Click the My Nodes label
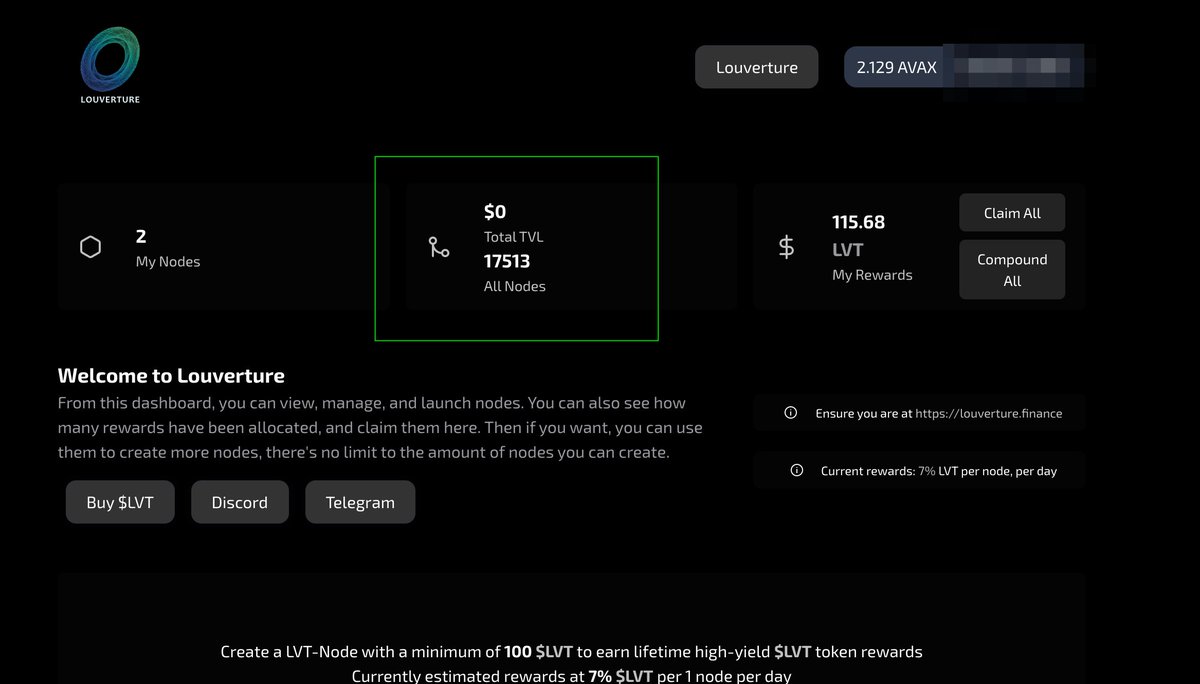The height and width of the screenshot is (684, 1200). [x=168, y=262]
